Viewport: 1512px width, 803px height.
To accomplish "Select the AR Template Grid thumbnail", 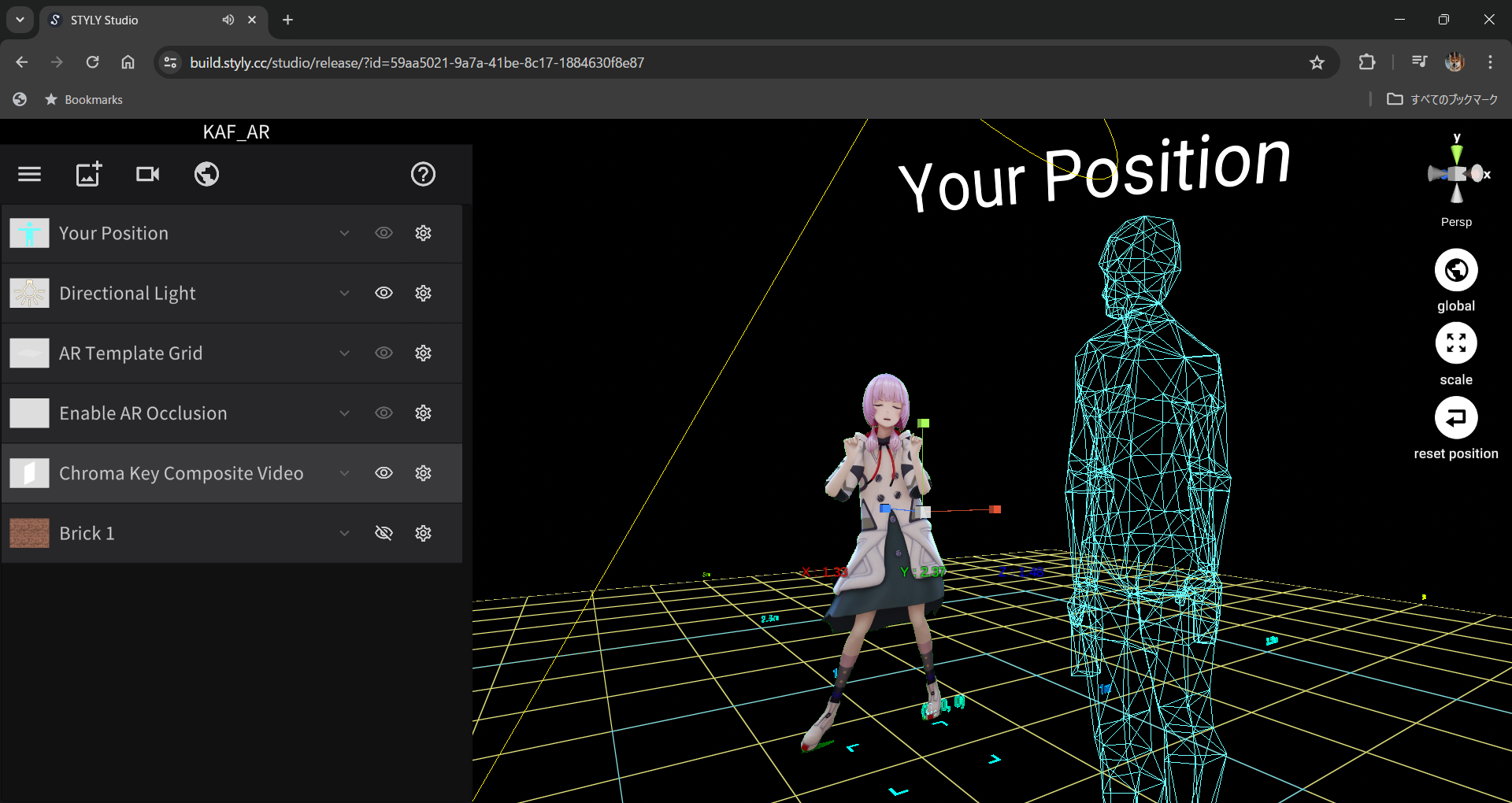I will (29, 353).
